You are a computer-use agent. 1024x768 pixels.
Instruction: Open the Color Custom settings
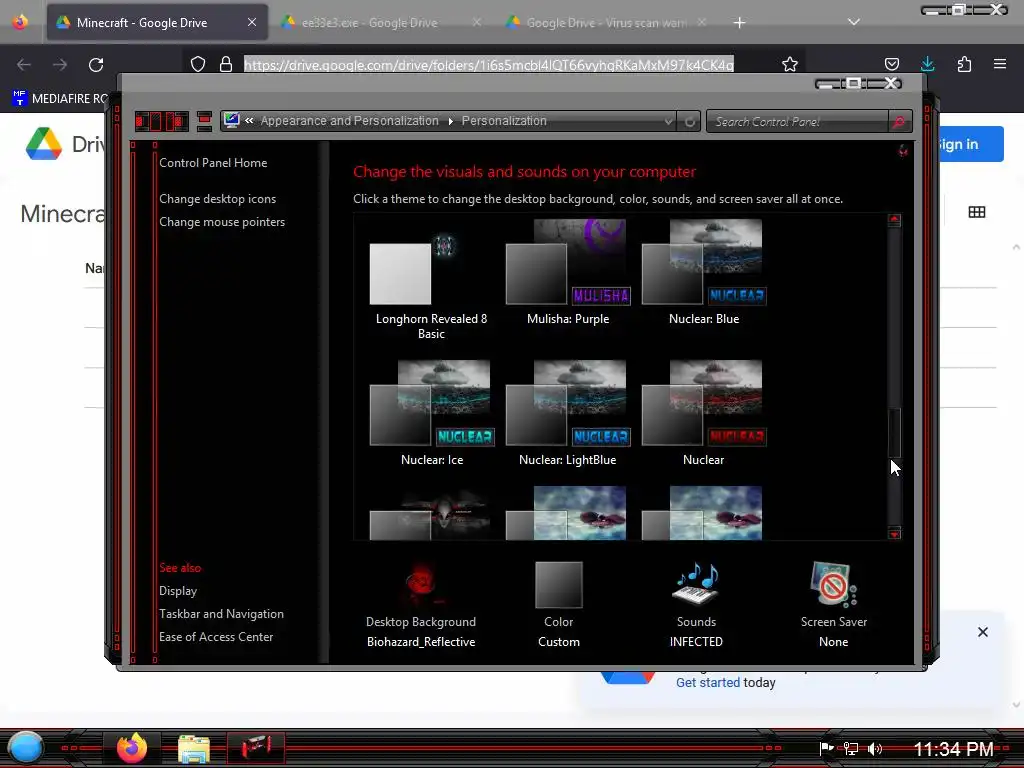tap(558, 605)
